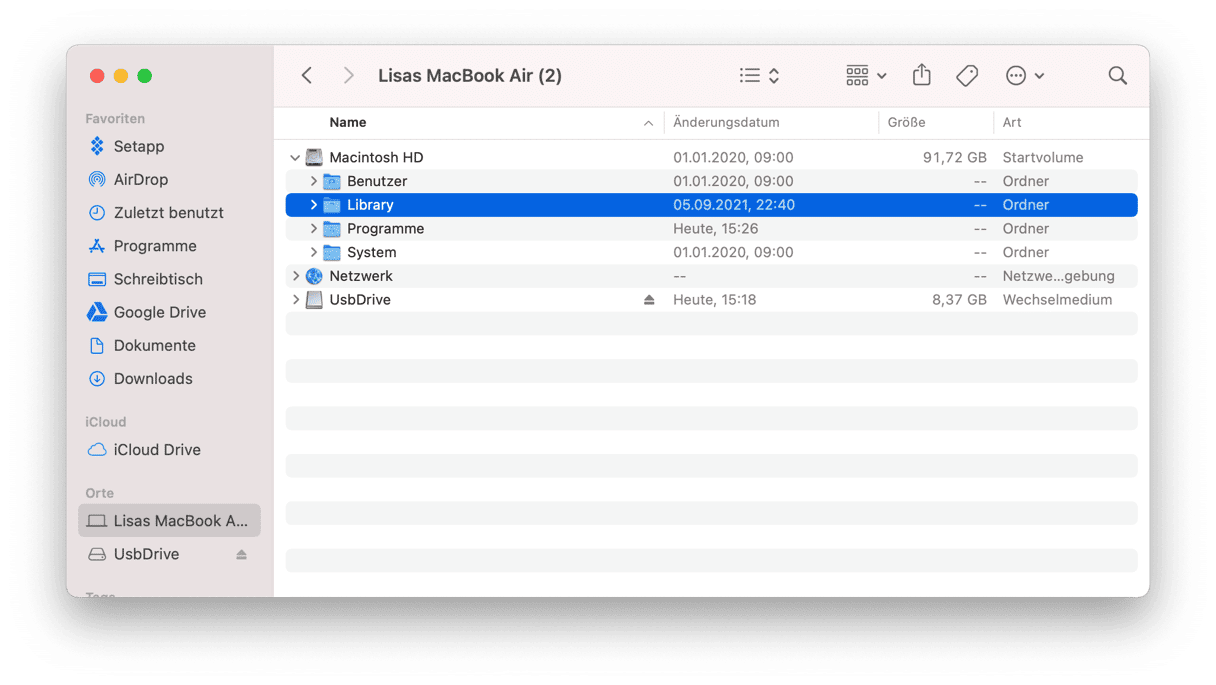This screenshot has height=685, width=1216.
Task: Expand the Benutzer folder
Action: coord(313,181)
